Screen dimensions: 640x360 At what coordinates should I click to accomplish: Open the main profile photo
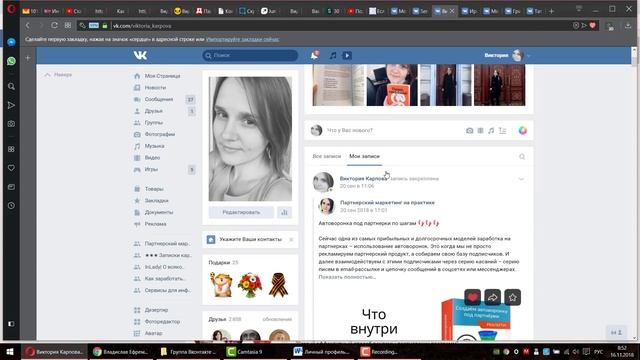(x=250, y=139)
